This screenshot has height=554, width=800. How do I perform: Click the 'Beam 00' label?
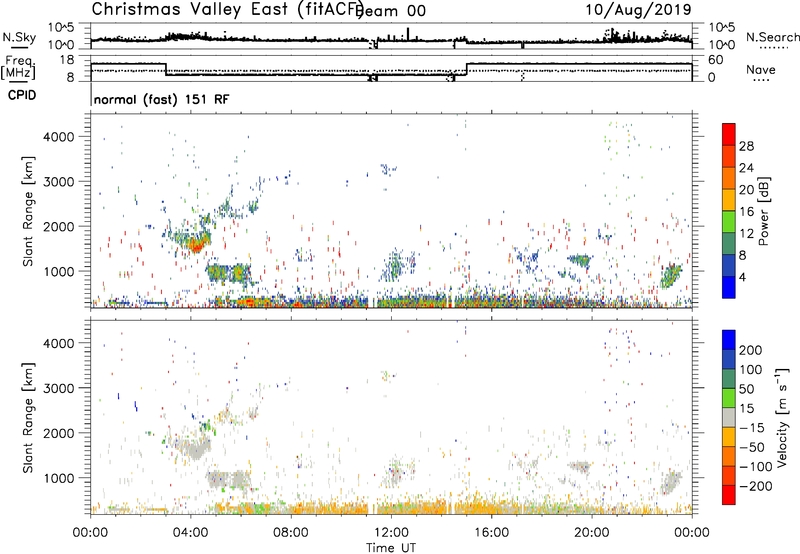pos(391,11)
